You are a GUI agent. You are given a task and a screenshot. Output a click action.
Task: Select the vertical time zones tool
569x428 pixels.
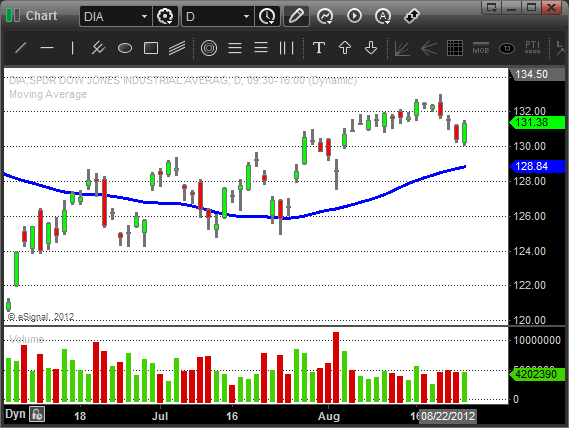pyautogui.click(x=286, y=48)
